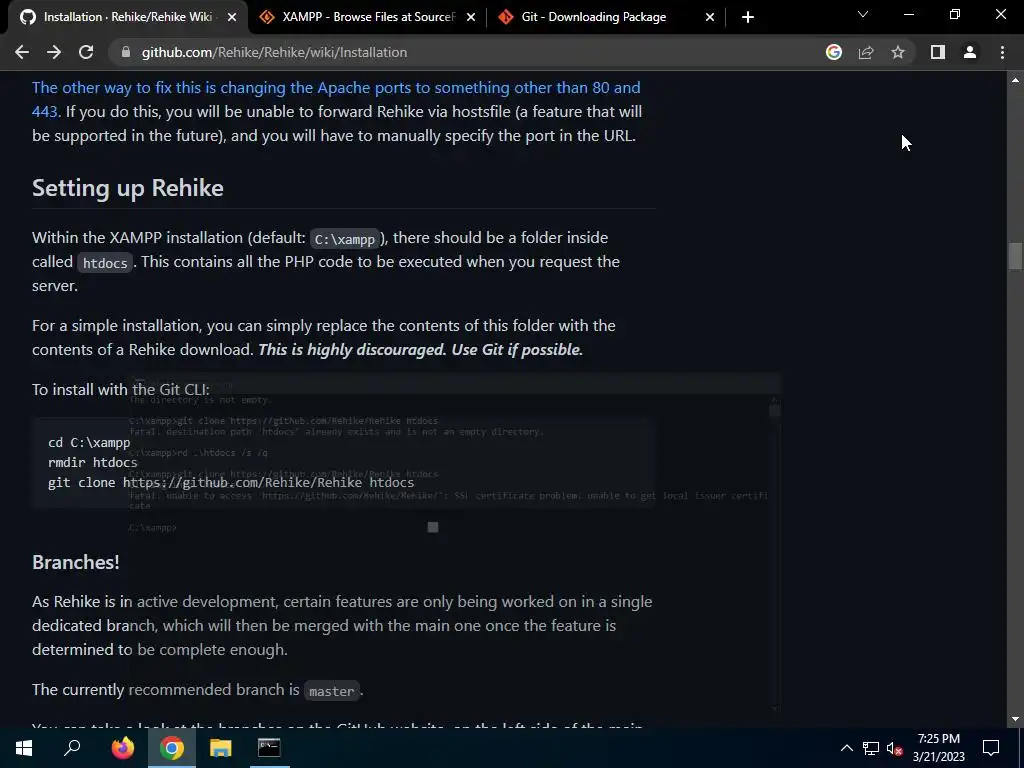Share this page via share icon

point(866,52)
